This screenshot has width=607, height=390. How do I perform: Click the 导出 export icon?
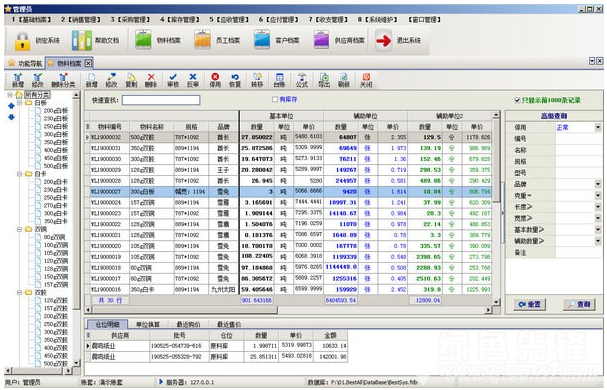click(x=324, y=80)
